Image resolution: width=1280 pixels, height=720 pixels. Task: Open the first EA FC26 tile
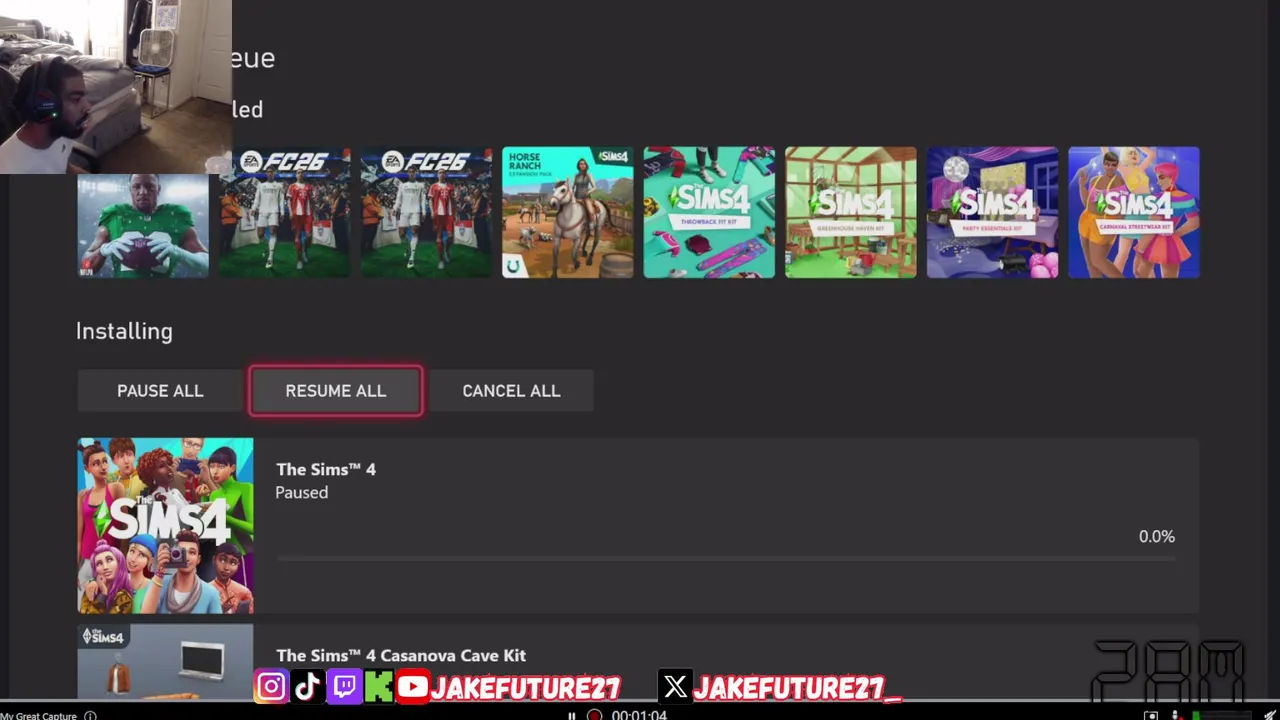tap(285, 212)
